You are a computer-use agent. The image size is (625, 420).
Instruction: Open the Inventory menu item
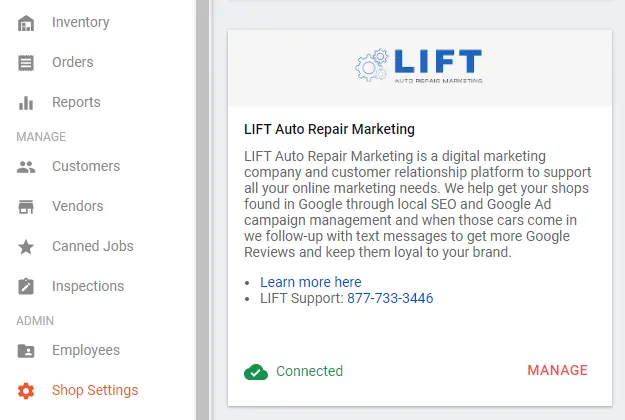point(81,22)
